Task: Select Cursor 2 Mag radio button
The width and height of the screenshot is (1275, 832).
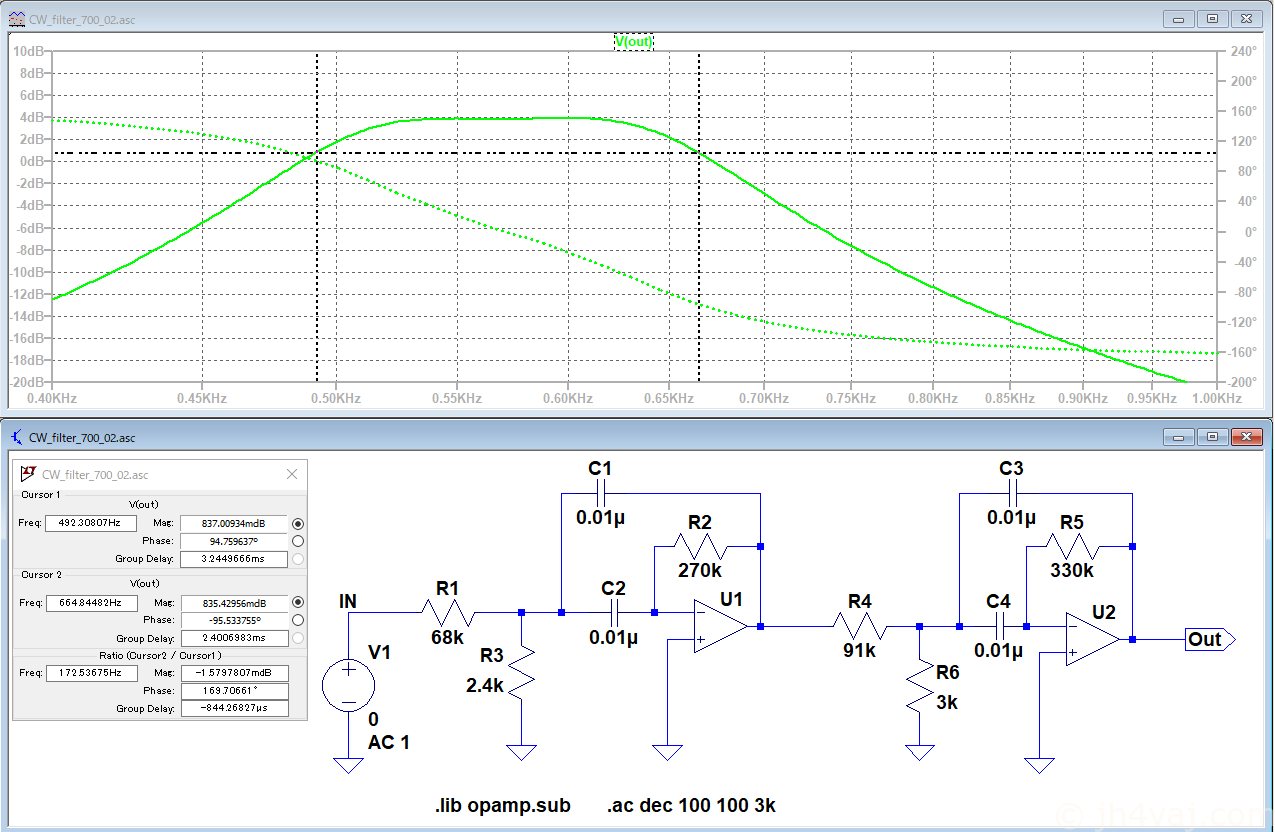Action: click(297, 602)
